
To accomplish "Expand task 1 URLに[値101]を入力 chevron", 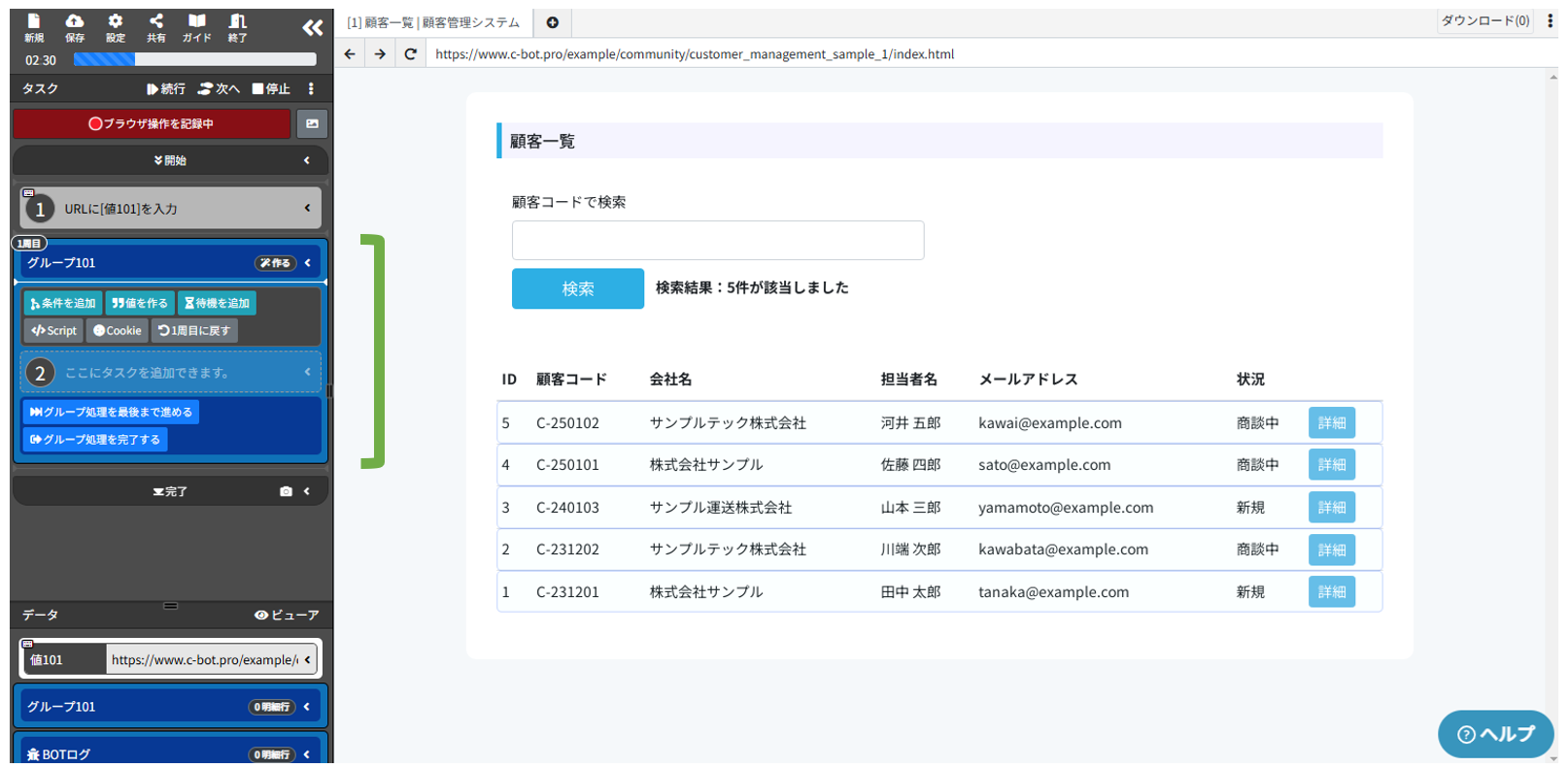I will click(307, 208).
